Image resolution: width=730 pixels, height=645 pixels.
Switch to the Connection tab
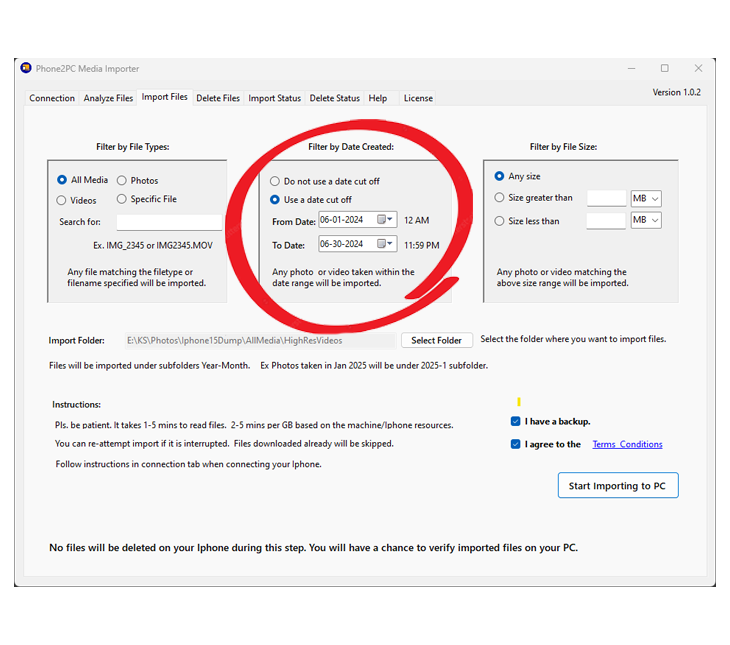coord(52,98)
